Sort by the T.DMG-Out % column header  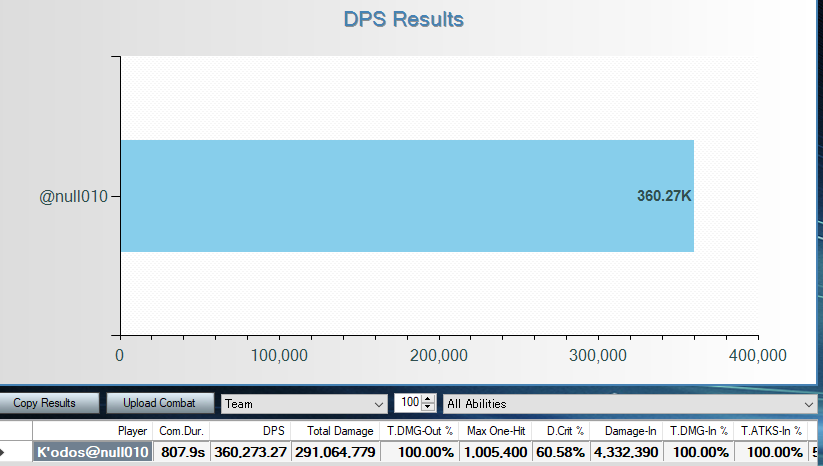coord(420,431)
